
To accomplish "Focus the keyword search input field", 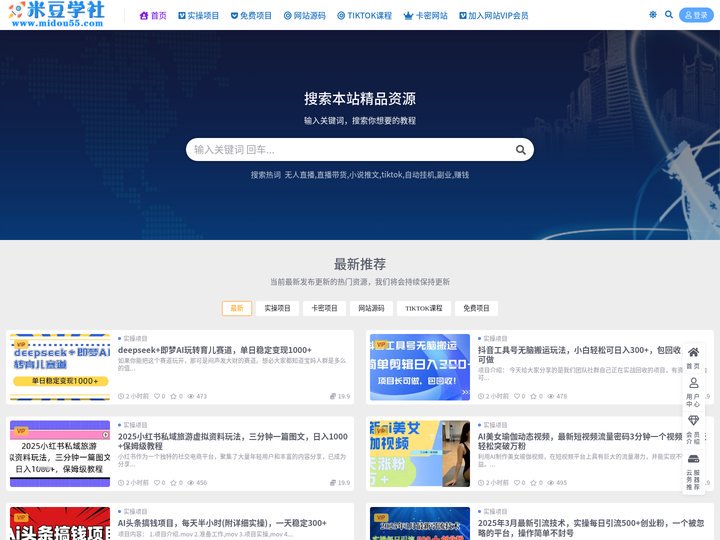I will (x=360, y=150).
